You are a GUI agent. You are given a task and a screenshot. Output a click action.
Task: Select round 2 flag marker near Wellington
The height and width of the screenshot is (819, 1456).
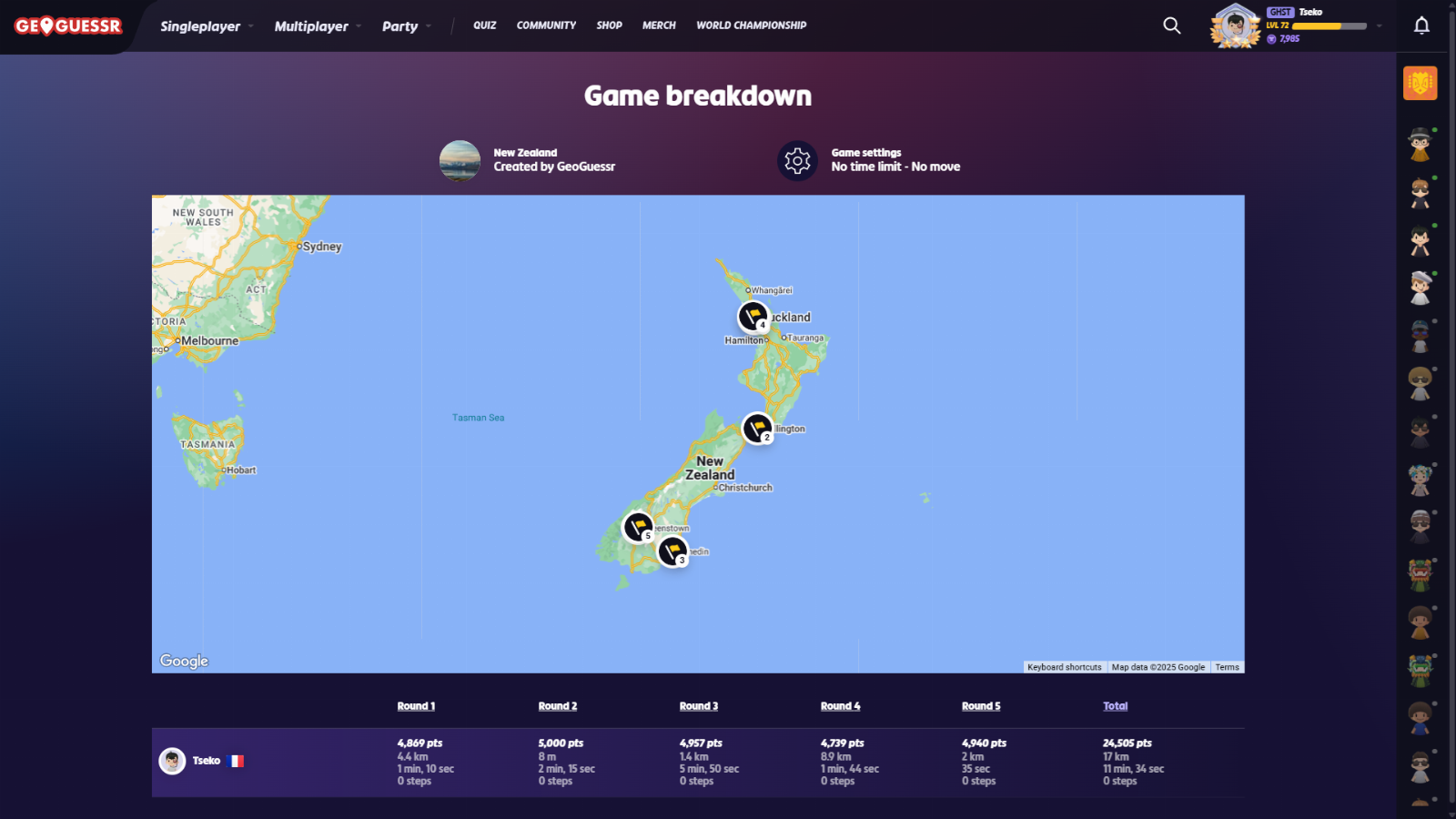tap(757, 428)
